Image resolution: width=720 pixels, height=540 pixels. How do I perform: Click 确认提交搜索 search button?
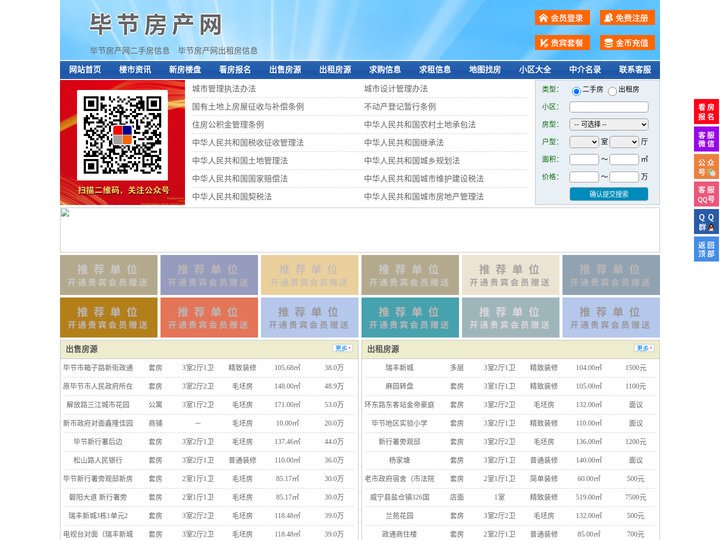[x=609, y=194]
